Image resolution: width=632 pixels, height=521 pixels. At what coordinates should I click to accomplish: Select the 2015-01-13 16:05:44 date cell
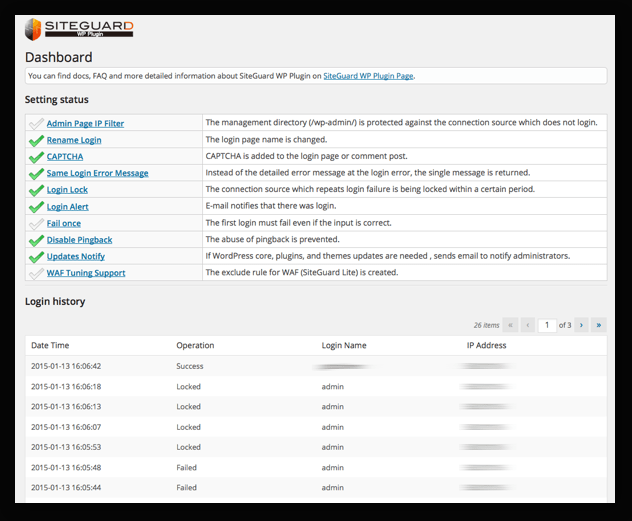point(66,488)
